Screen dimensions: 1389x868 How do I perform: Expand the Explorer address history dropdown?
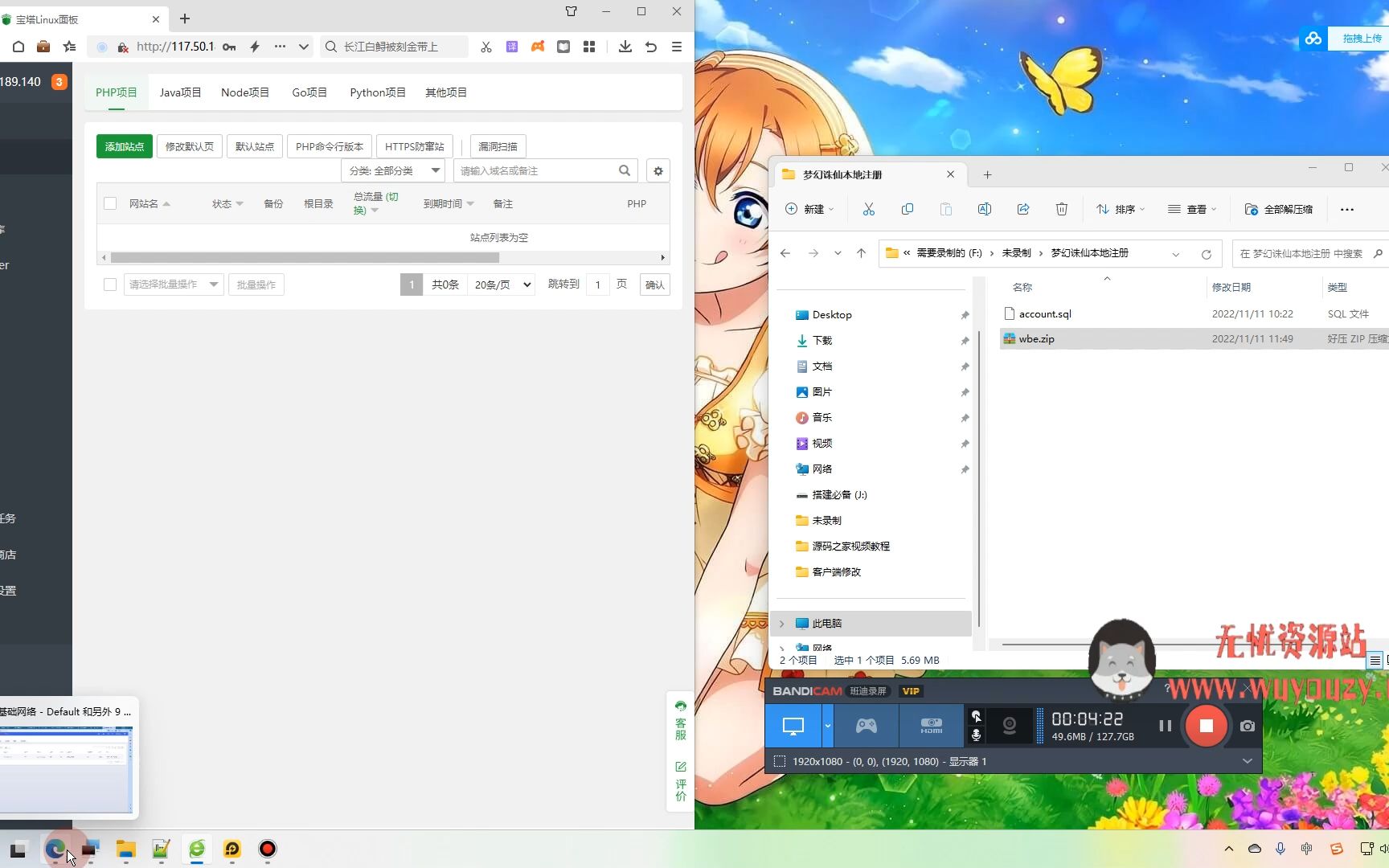coord(1176,254)
